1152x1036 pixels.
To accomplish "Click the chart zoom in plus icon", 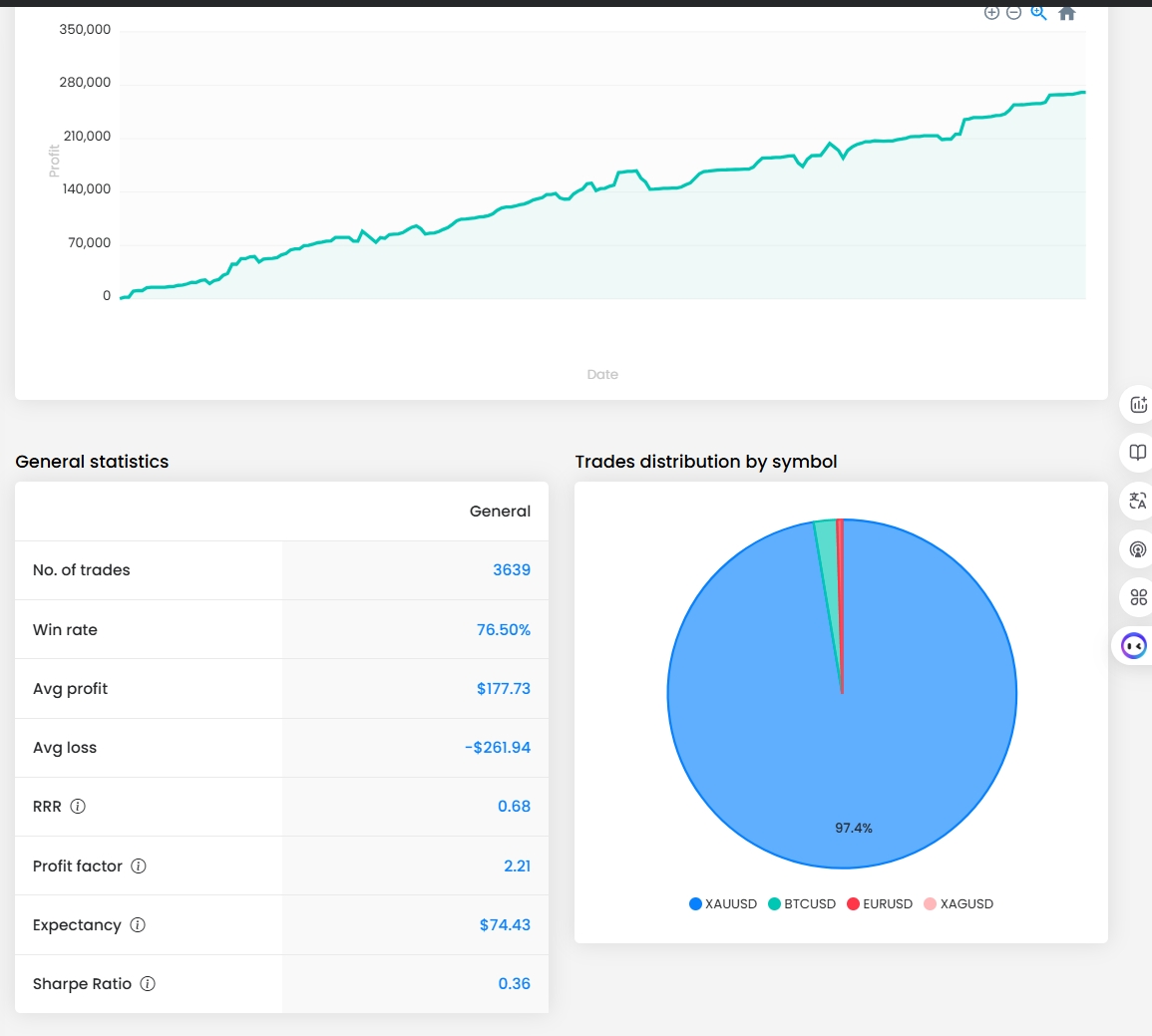I will coord(991,13).
